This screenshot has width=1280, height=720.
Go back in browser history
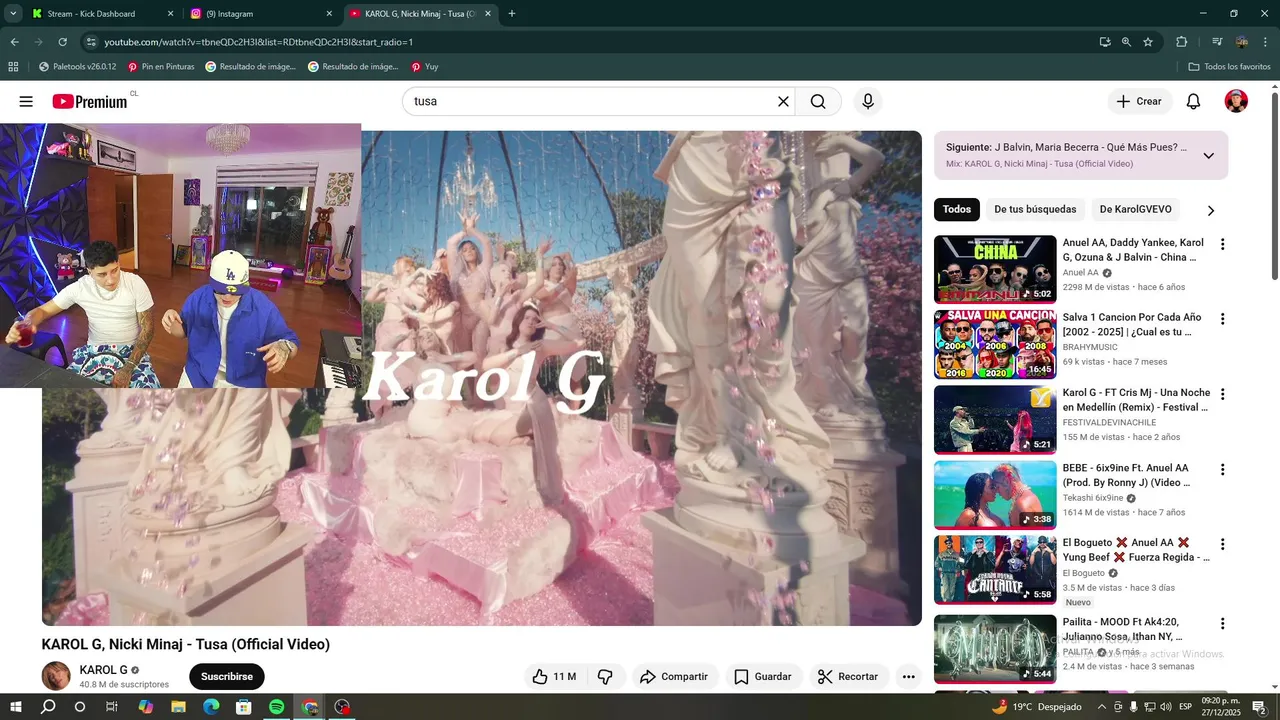coord(14,42)
